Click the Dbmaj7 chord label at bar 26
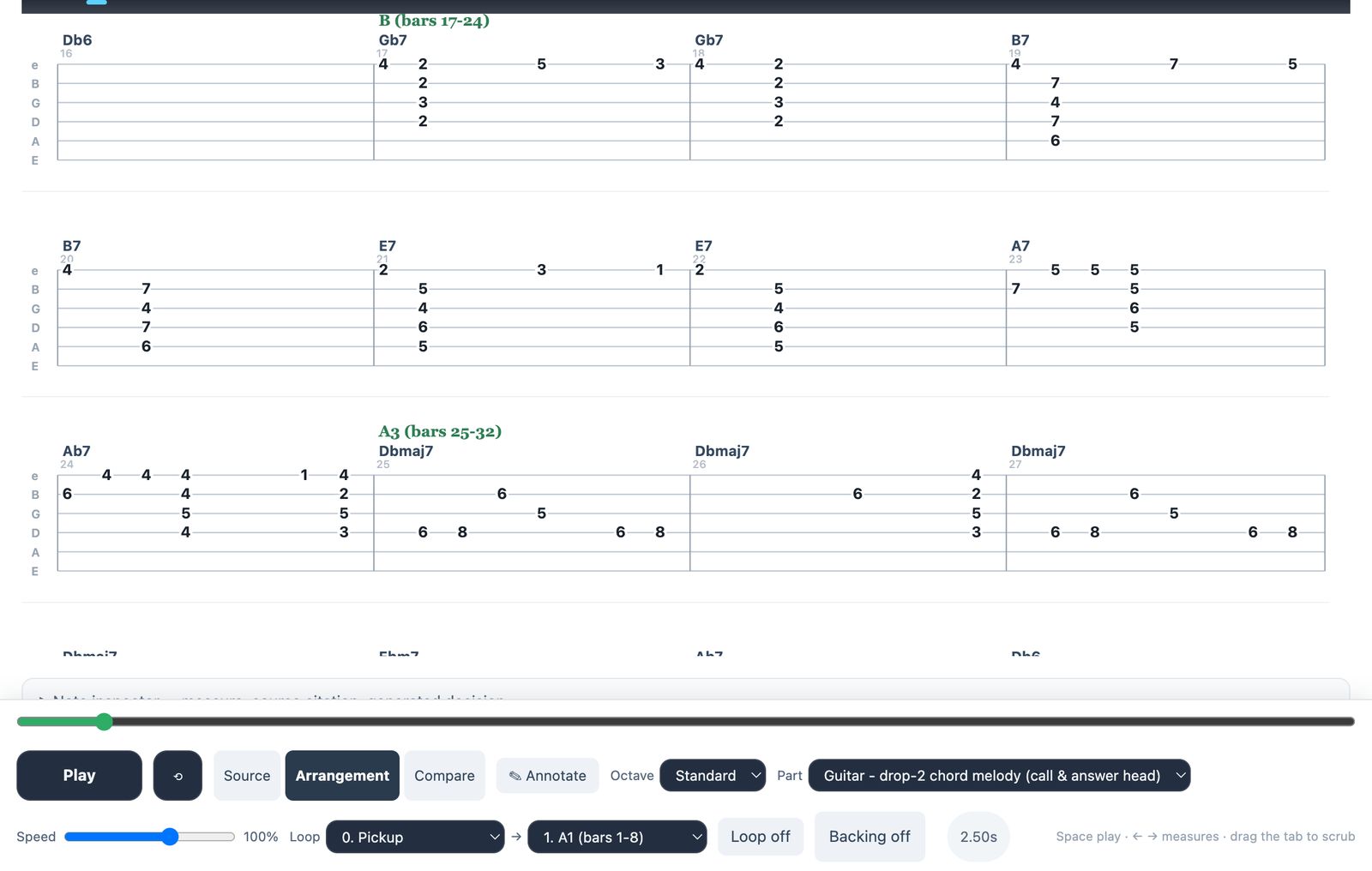The image size is (1372, 871). coord(722,451)
